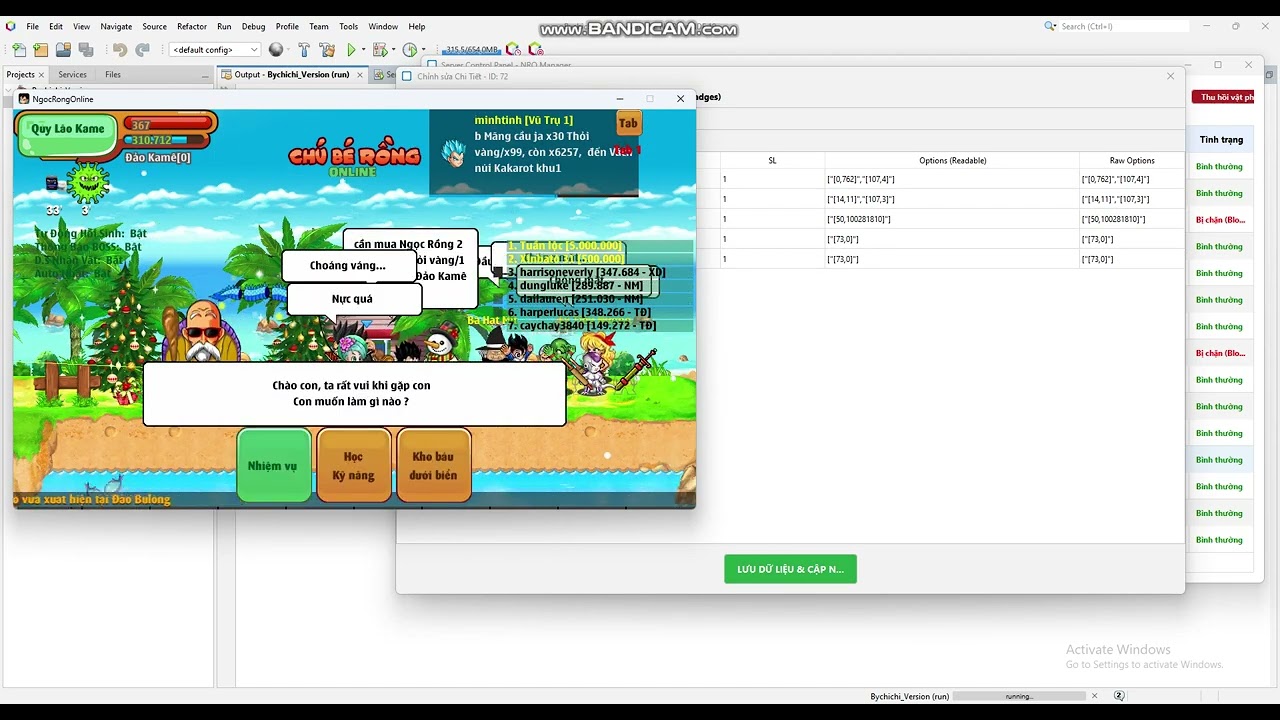Click the Undo toolbar icon
This screenshot has width=1280, height=720.
(120, 49)
